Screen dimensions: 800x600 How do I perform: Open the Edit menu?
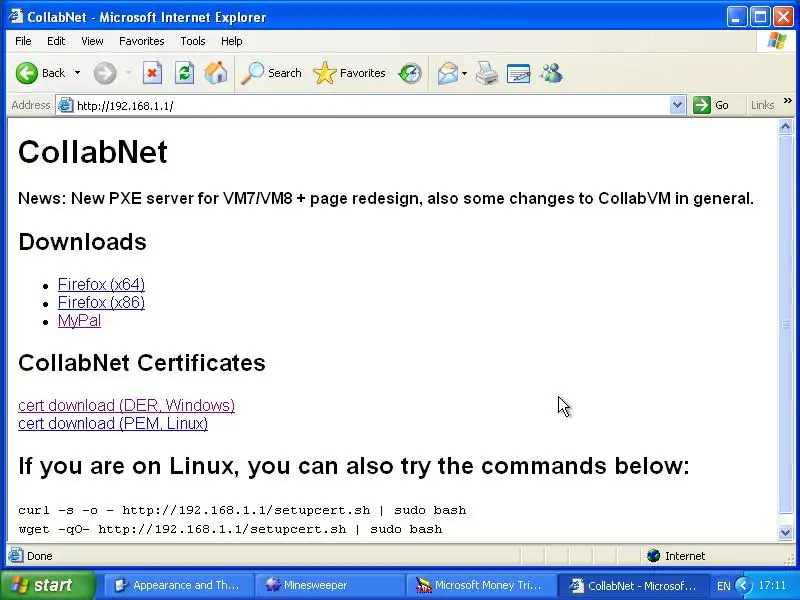coord(56,41)
